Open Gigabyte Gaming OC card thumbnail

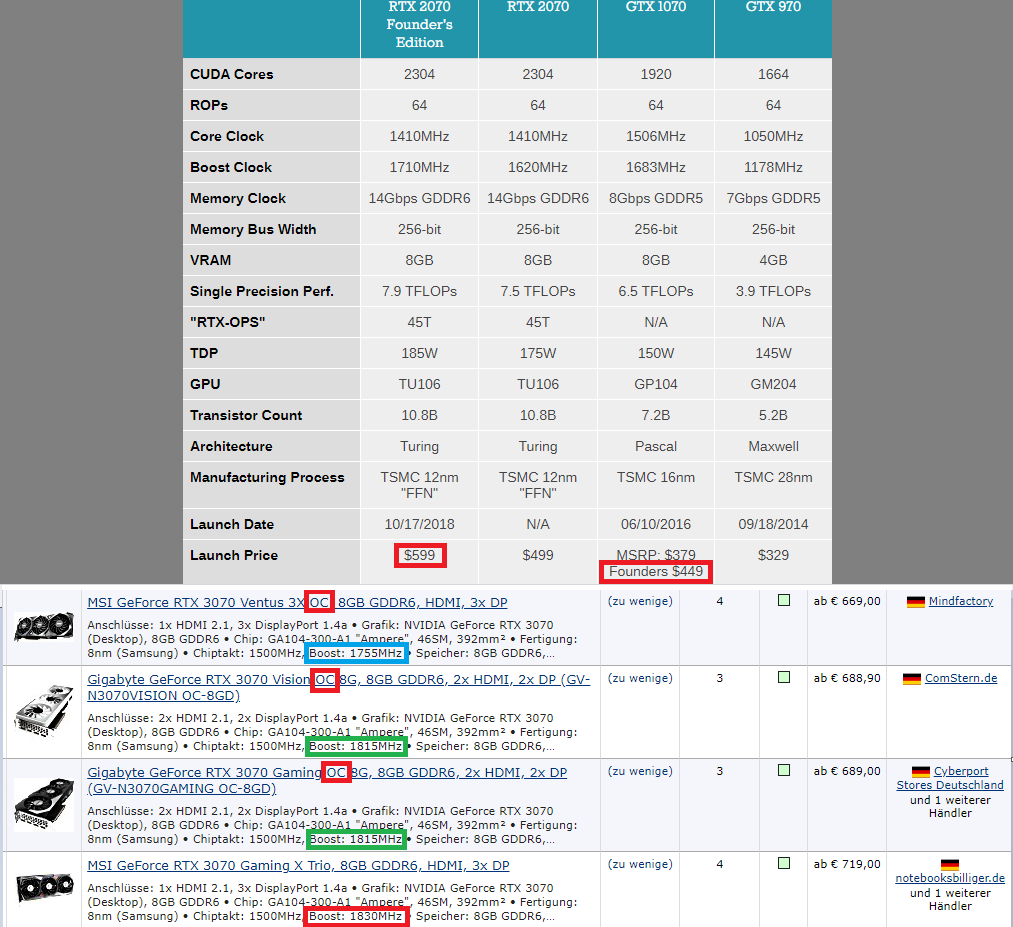pos(44,804)
